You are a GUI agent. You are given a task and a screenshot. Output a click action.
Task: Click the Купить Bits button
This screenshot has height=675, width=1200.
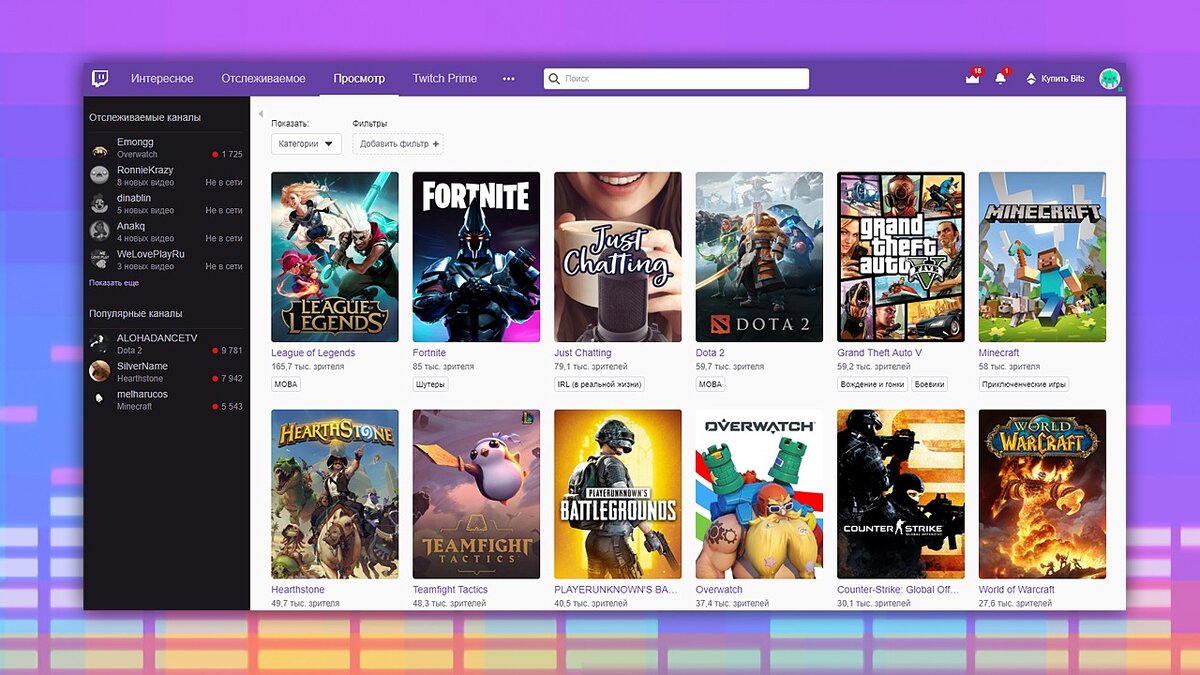click(1055, 79)
